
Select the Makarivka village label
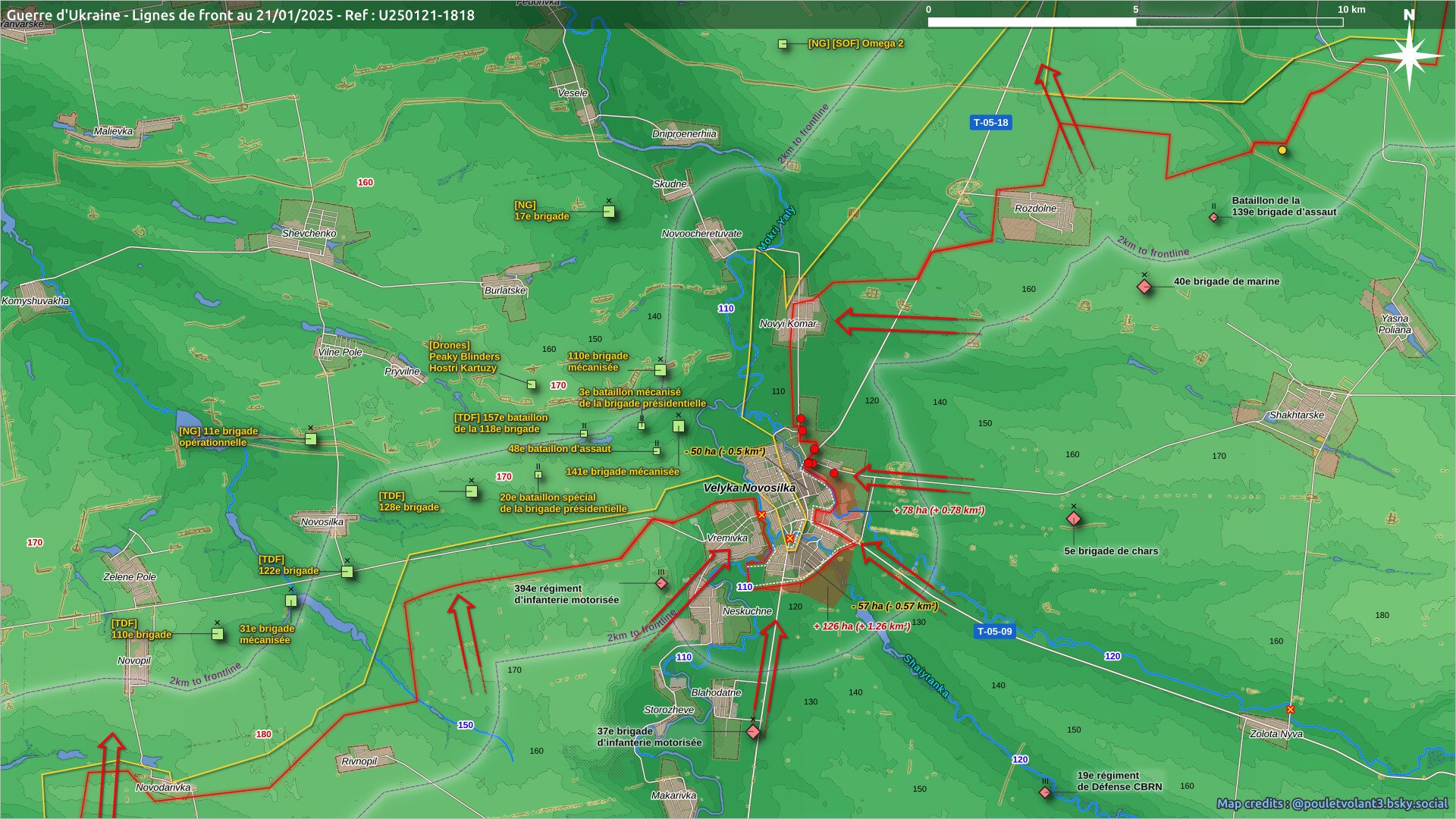[x=673, y=796]
